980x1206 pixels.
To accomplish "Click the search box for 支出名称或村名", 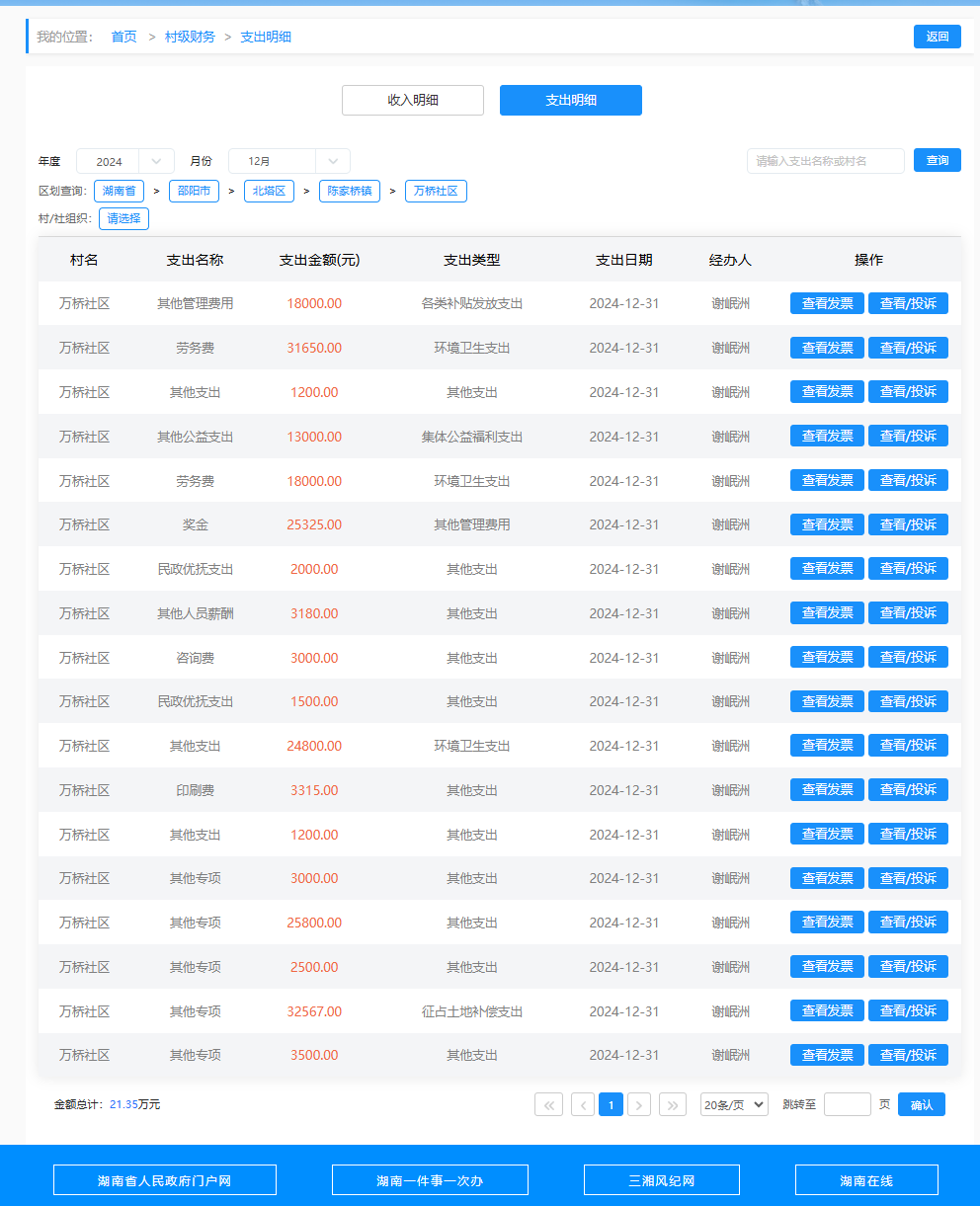I will point(825,161).
